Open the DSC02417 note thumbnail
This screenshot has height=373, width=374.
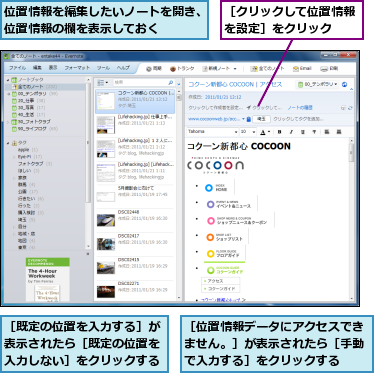click(106, 244)
